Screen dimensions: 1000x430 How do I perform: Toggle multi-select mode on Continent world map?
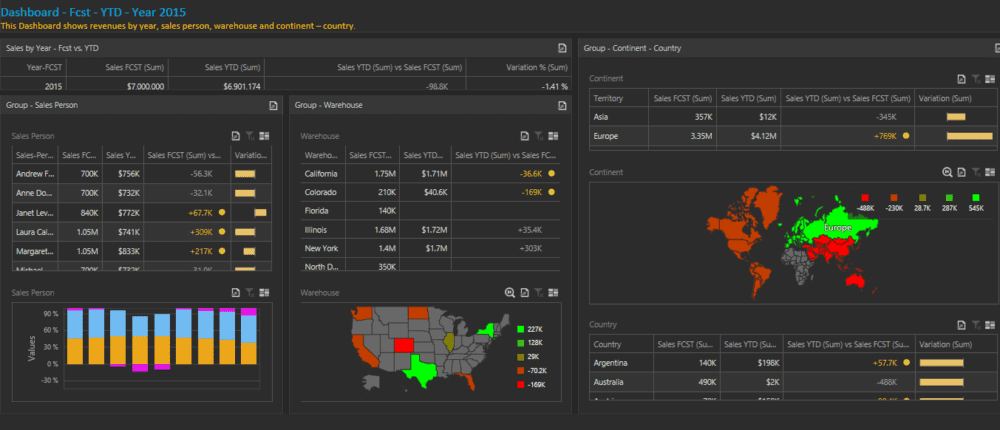click(990, 173)
